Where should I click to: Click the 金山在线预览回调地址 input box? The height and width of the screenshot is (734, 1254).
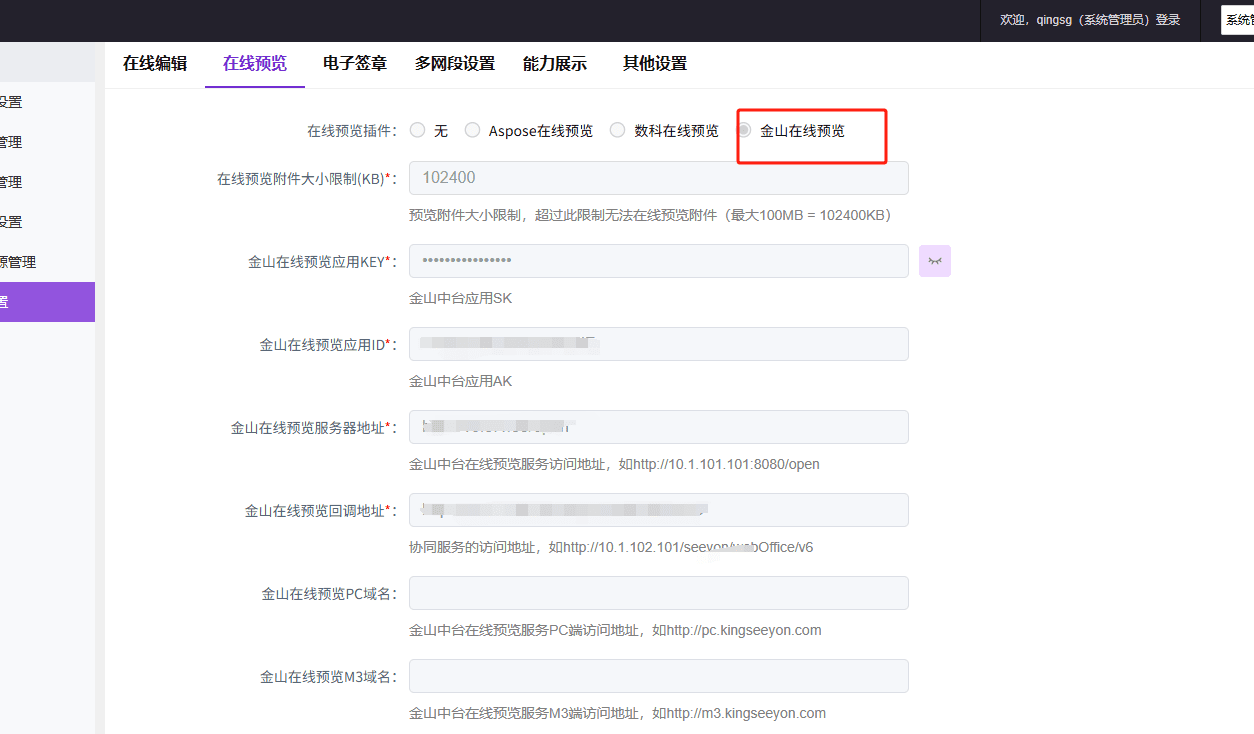coord(659,510)
